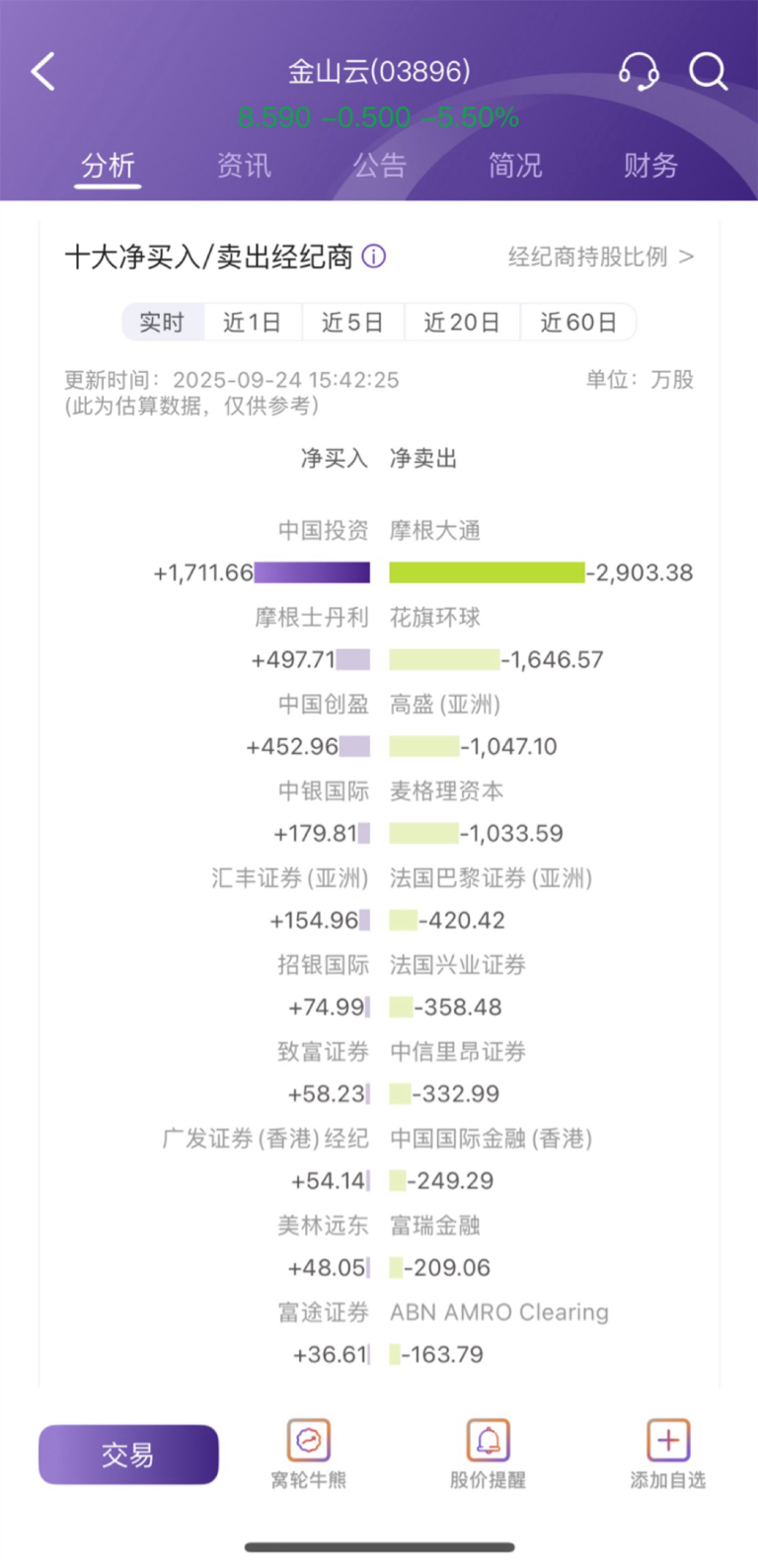Open the 窝轮牛熊 icon

pyautogui.click(x=309, y=1441)
